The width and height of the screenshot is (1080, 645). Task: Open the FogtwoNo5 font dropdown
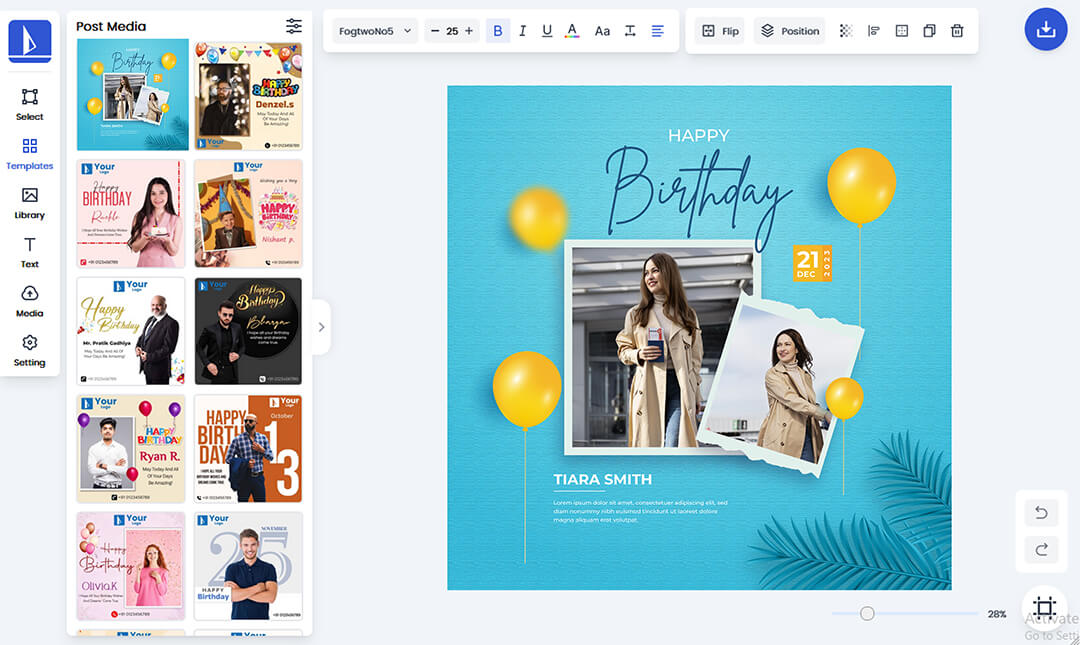pos(375,31)
